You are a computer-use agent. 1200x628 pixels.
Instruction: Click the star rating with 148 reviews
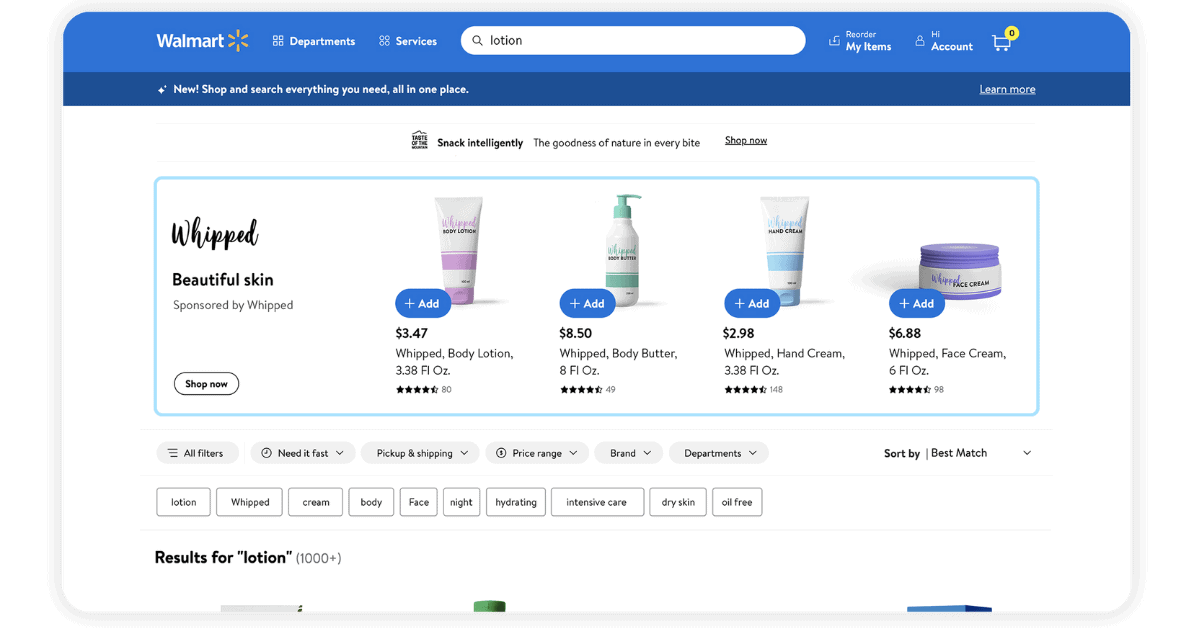point(753,390)
